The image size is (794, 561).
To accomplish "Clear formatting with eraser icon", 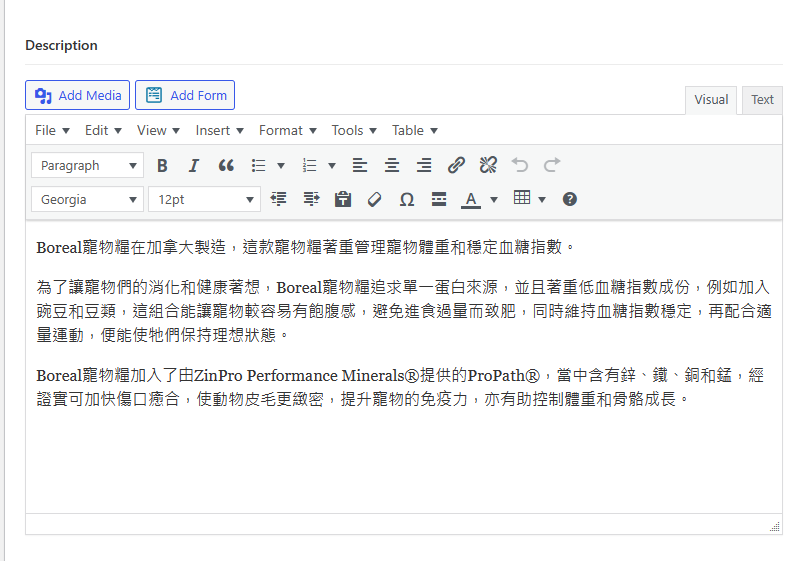I will [x=375, y=199].
